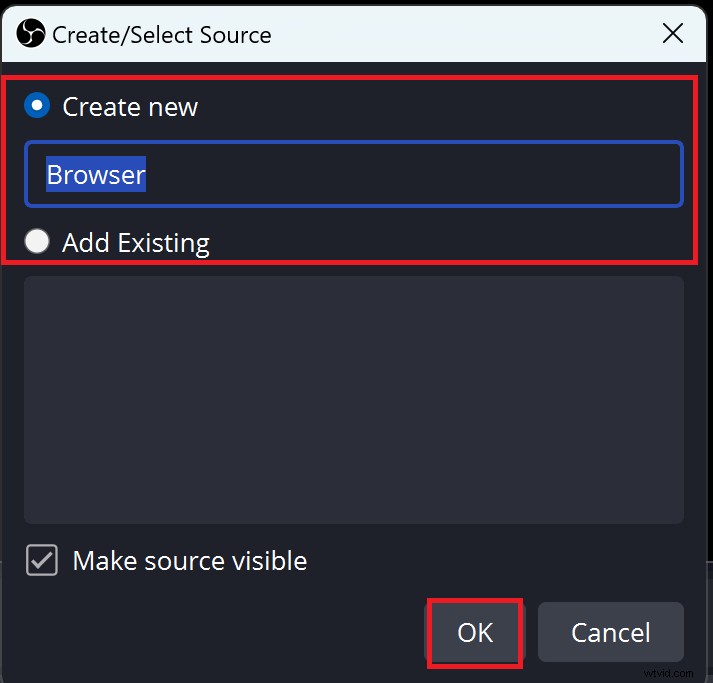Click the "Create/Select Source" title text
Screen dimensions: 713x683
(x=161, y=34)
